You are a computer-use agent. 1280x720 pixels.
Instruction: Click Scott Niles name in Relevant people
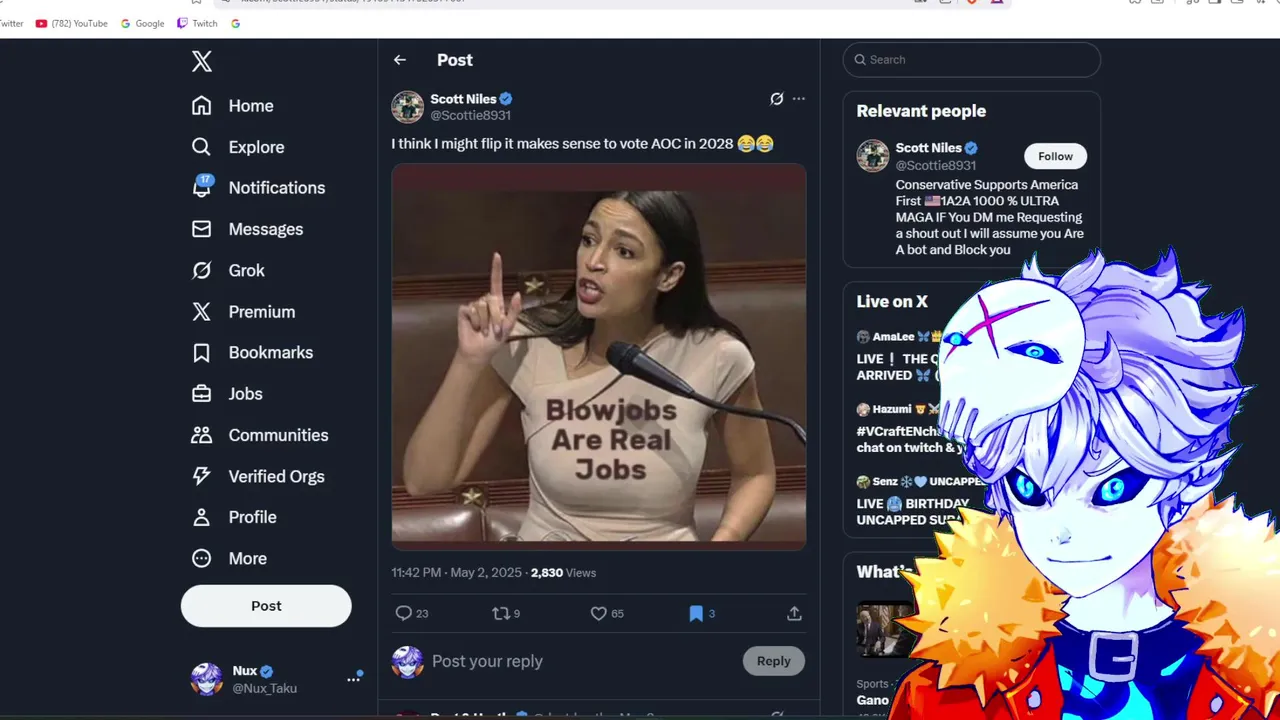(929, 148)
